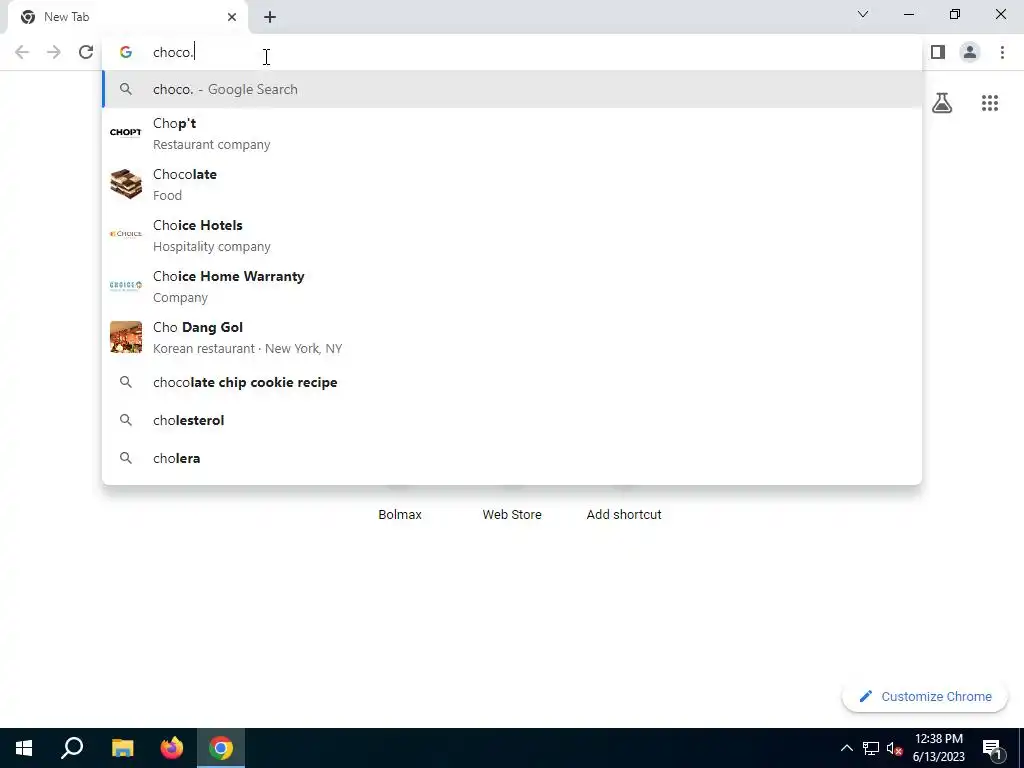Launch Firefox from the taskbar
Viewport: 1024px width, 768px height.
[x=172, y=748]
